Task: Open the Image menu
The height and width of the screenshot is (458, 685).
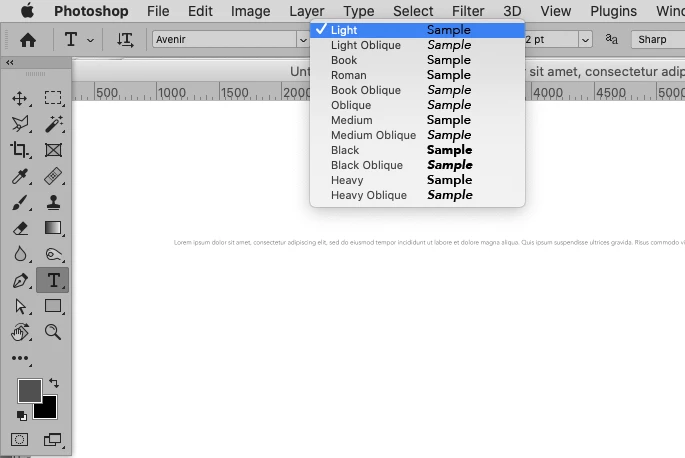Action: click(x=250, y=11)
